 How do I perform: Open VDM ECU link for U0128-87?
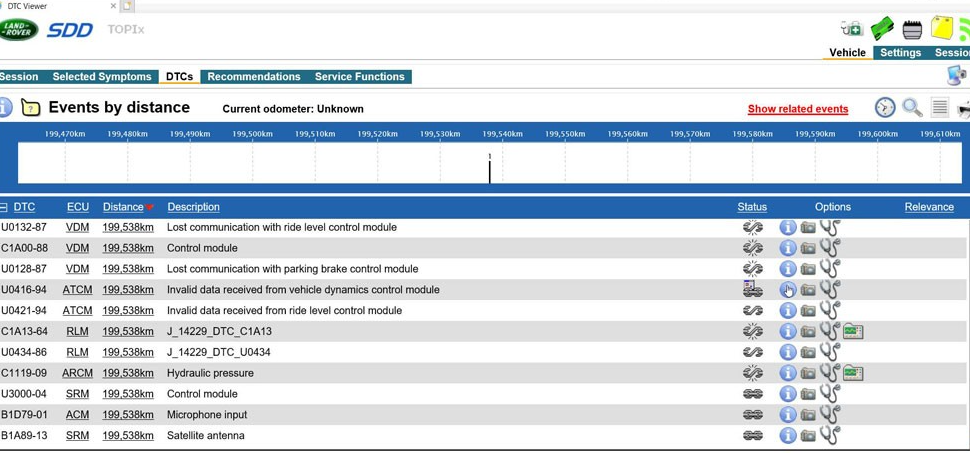[77, 269]
